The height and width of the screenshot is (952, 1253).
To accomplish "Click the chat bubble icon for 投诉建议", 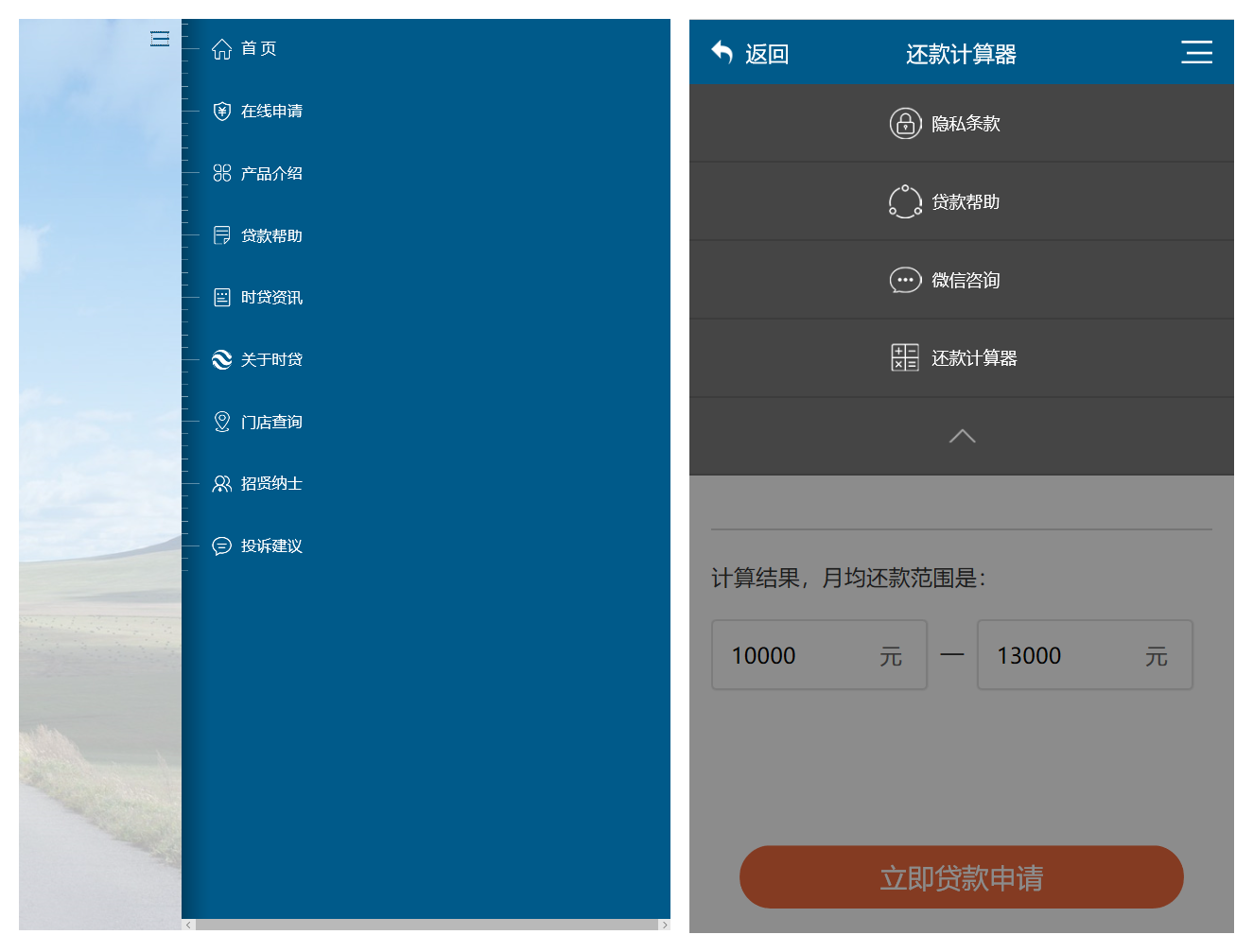I will coord(221,545).
